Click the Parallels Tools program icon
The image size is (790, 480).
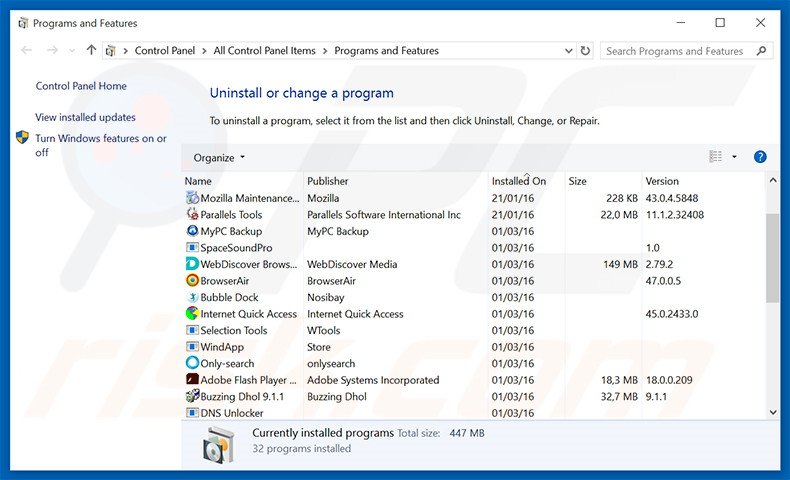(192, 215)
